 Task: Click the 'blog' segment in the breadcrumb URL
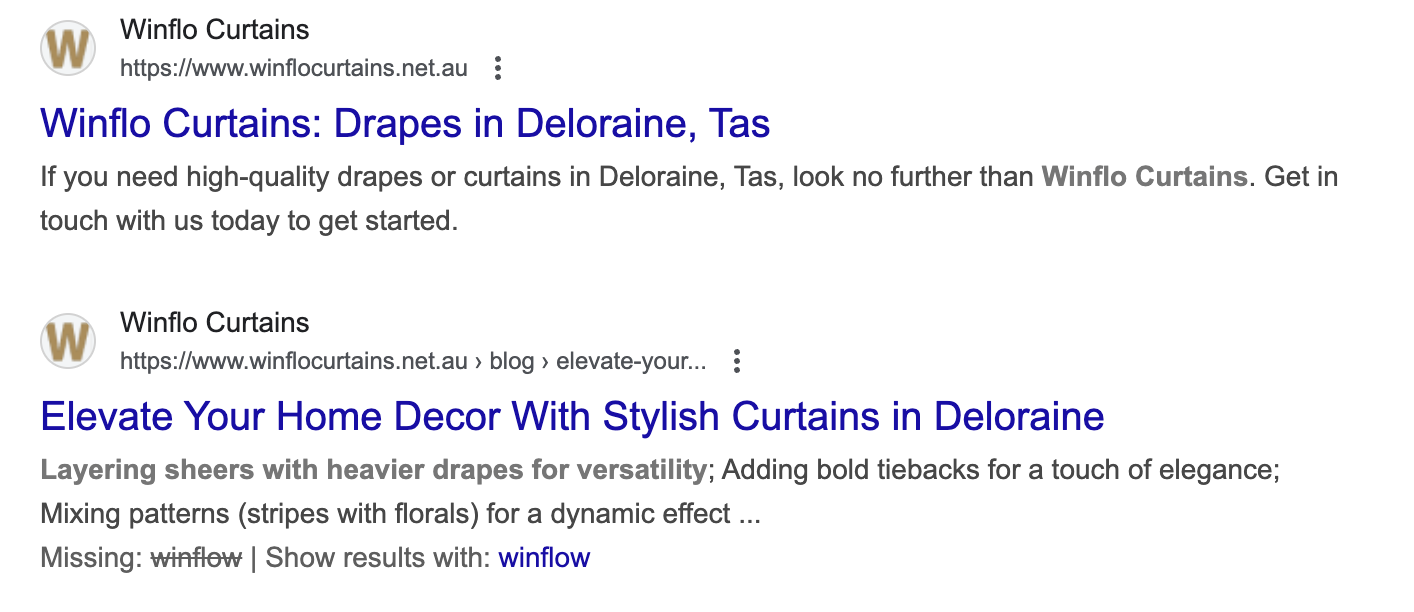[511, 361]
